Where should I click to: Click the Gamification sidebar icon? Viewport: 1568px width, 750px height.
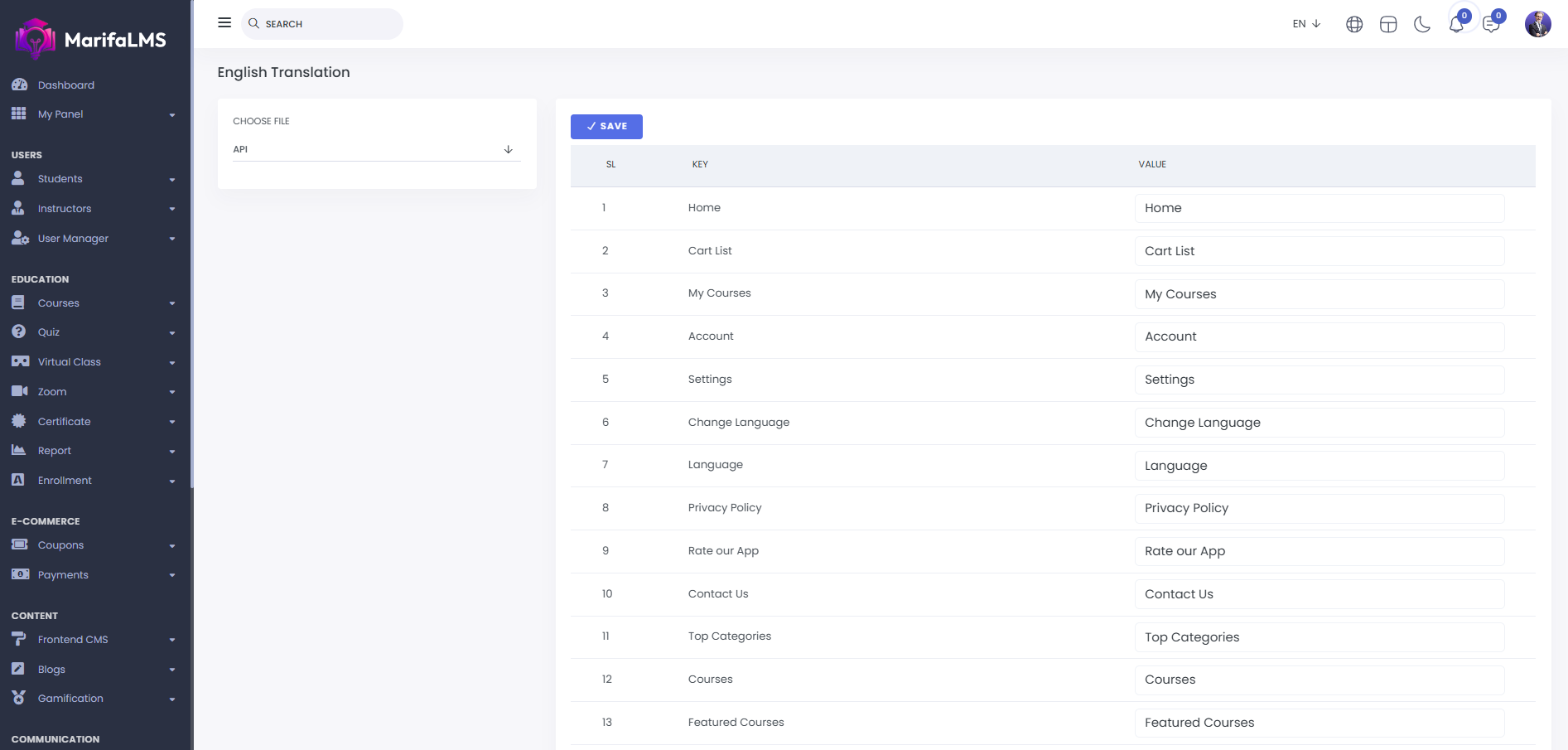point(19,698)
